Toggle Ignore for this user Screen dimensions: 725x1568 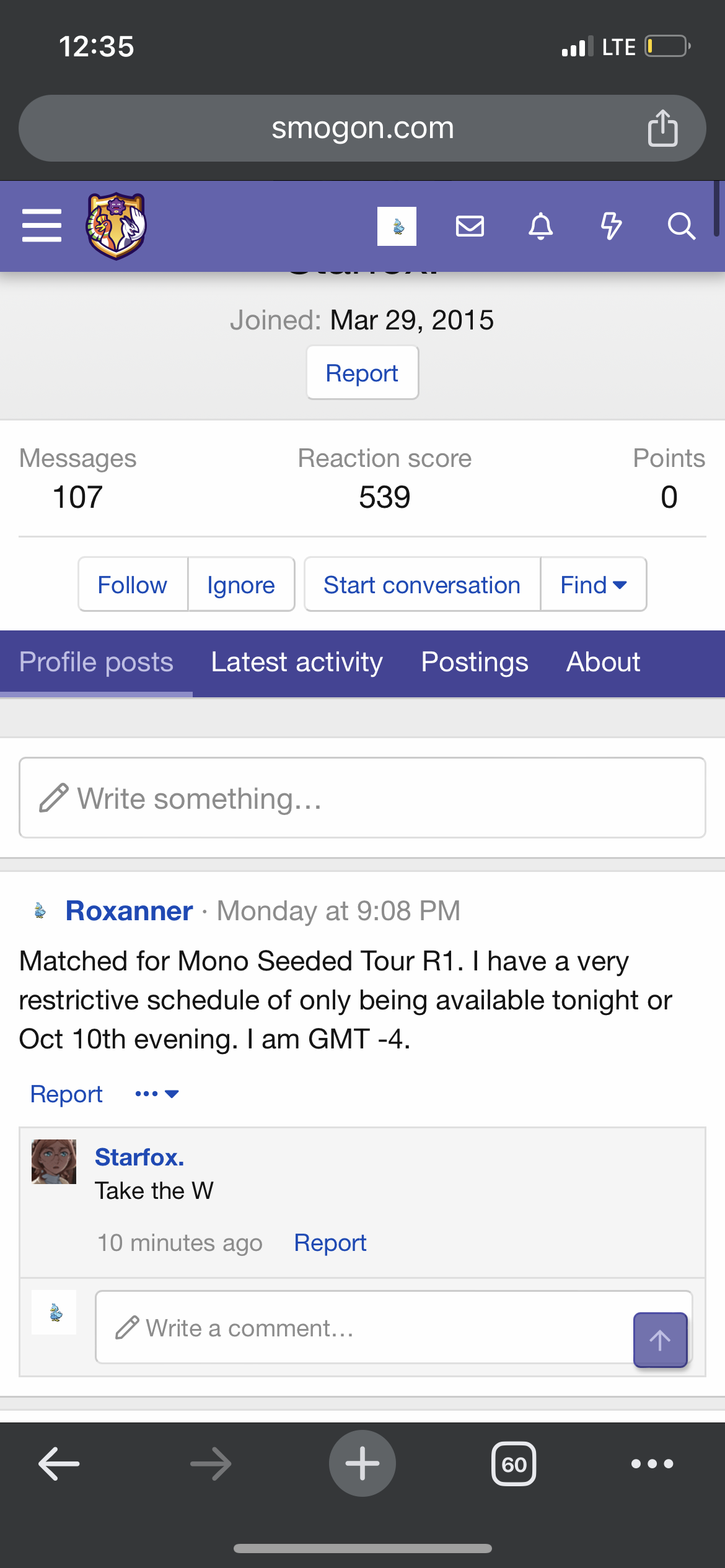click(x=241, y=585)
